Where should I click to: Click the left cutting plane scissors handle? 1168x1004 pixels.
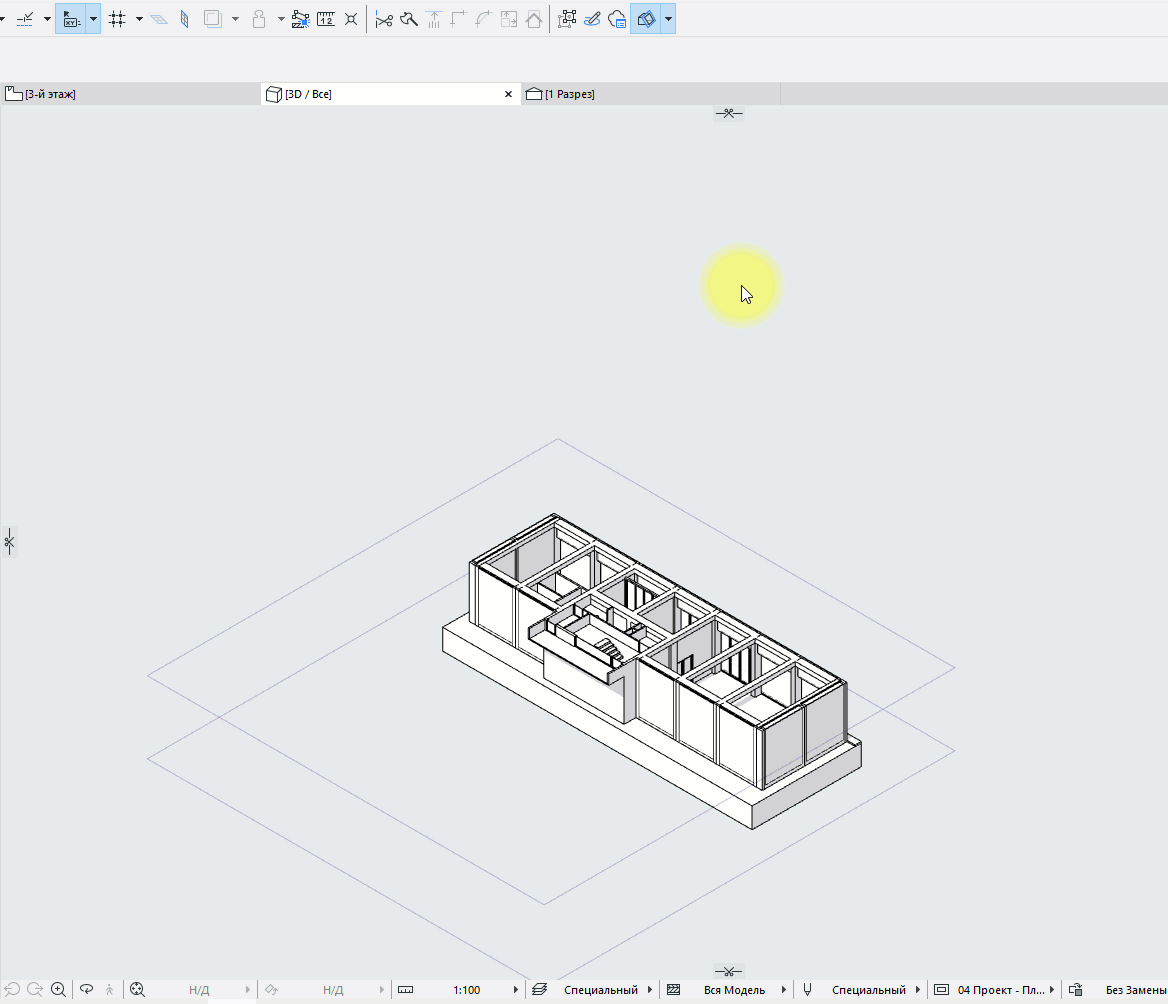[9, 541]
